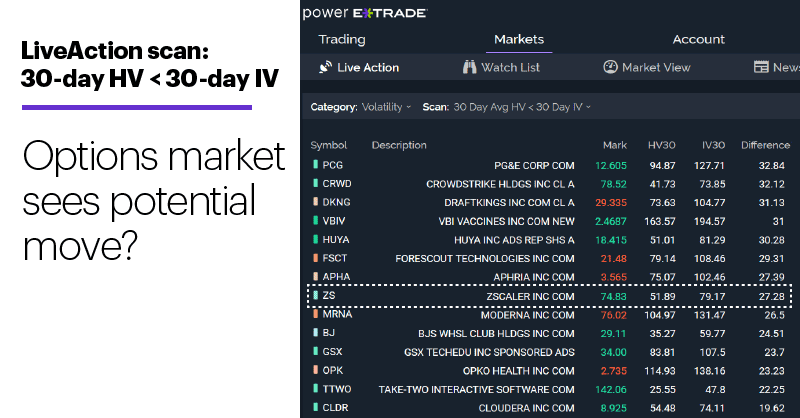Select the BJ symbol

329,332
